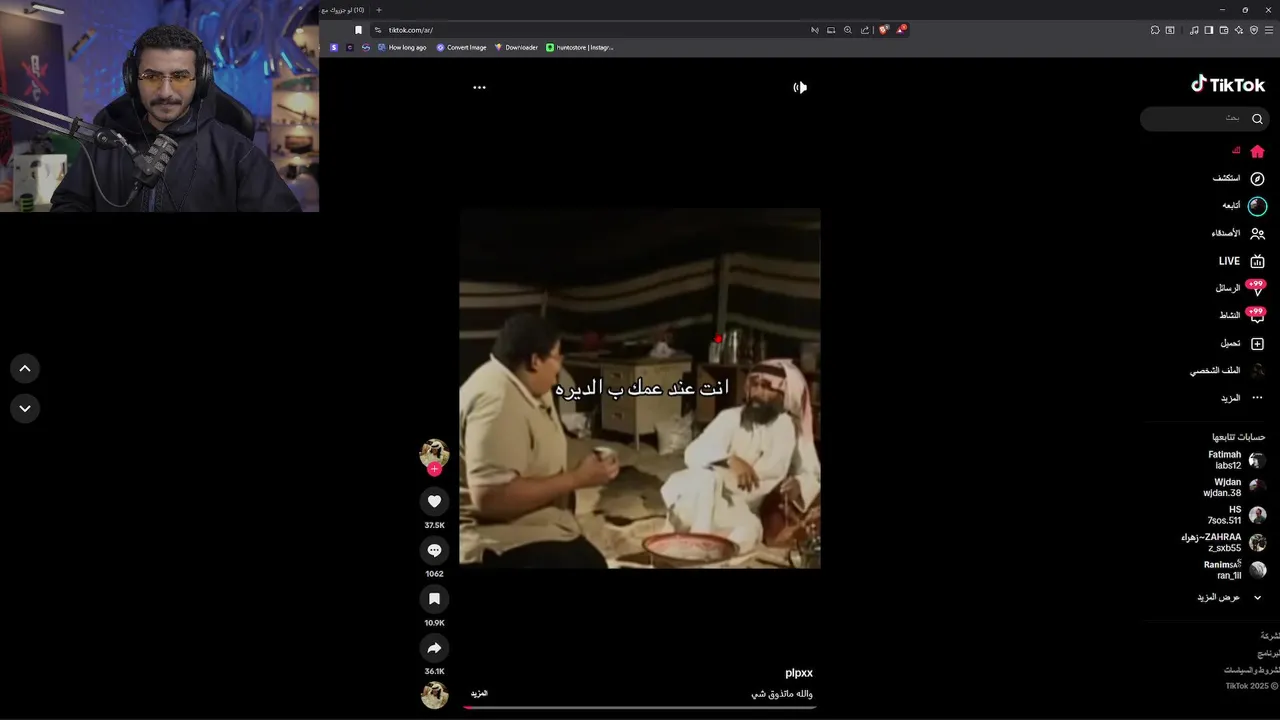This screenshot has width=1280, height=720.
Task: Open the More (المزيد) sidebar menu
Action: click(x=1241, y=398)
